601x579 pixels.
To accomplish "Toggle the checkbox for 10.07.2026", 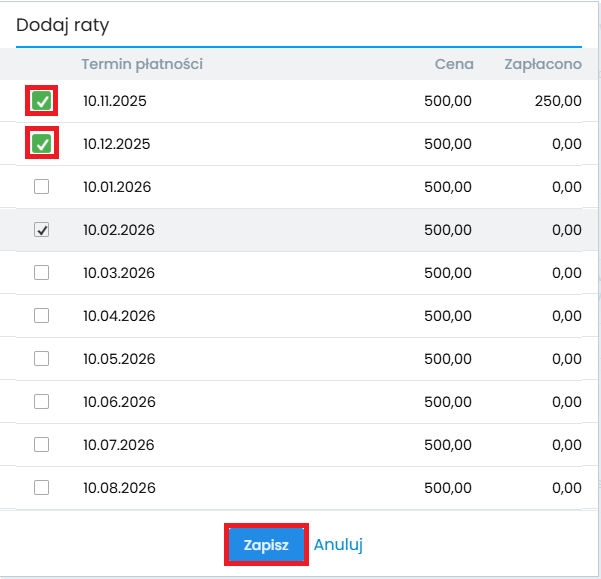I will click(41, 445).
